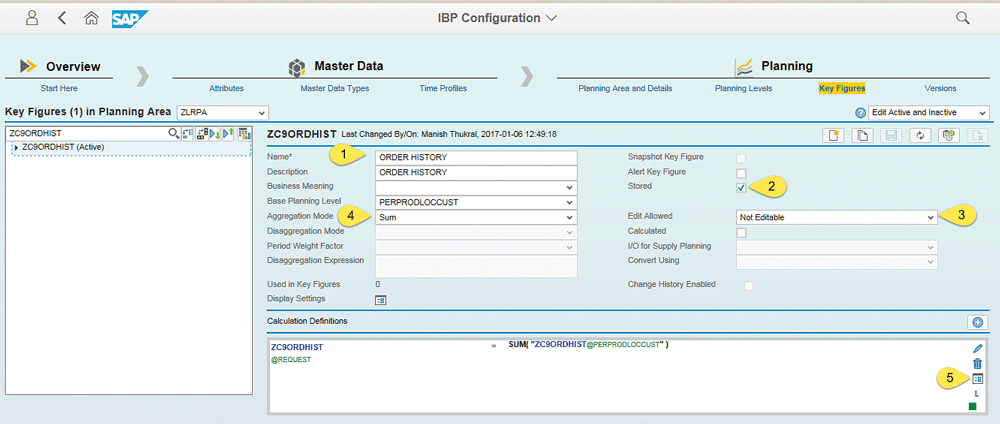The width and height of the screenshot is (1000, 424).
Task: Open the Base Planning Level dropdown
Action: (x=476, y=202)
